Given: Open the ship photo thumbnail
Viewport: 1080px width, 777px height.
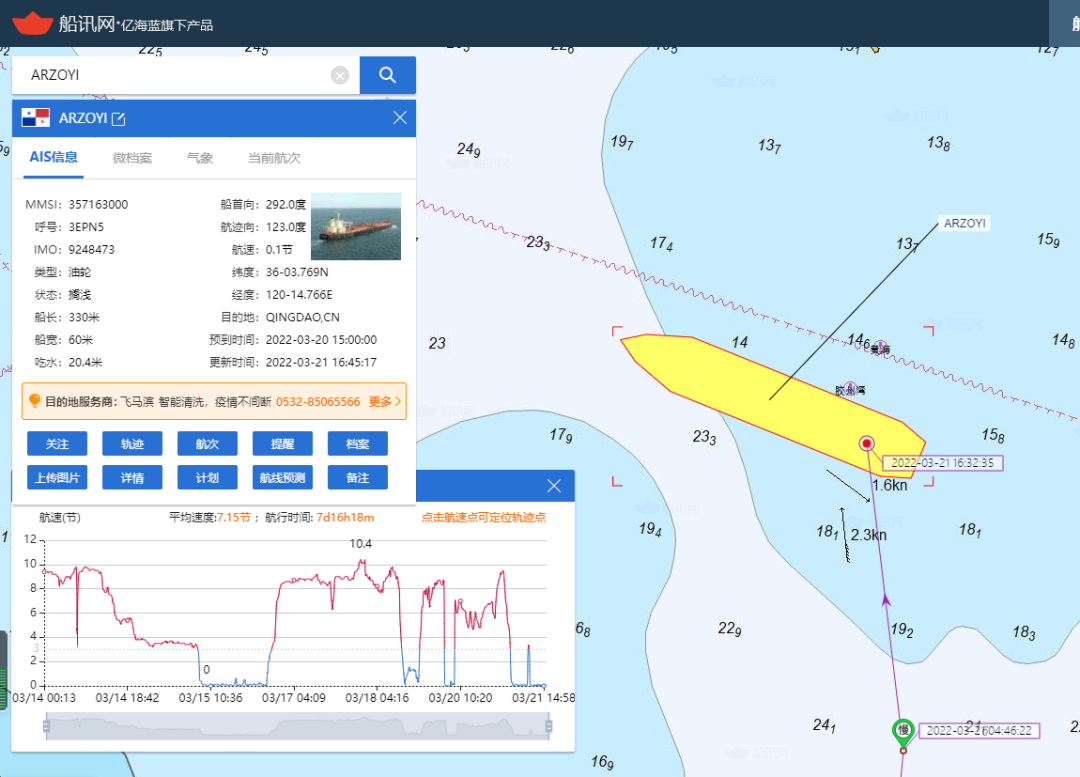Looking at the screenshot, I should pos(355,226).
